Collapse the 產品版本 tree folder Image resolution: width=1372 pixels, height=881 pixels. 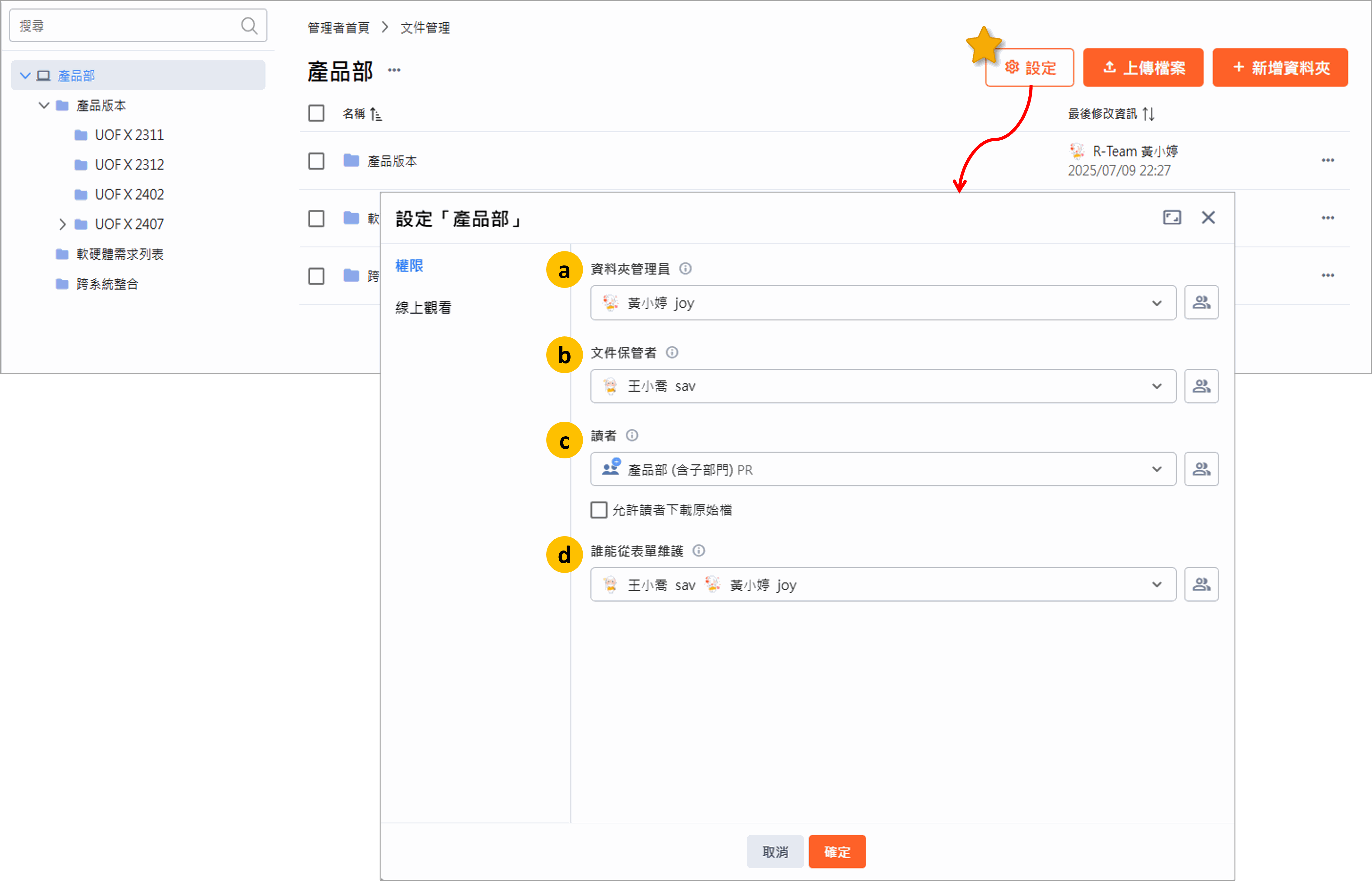[44, 105]
